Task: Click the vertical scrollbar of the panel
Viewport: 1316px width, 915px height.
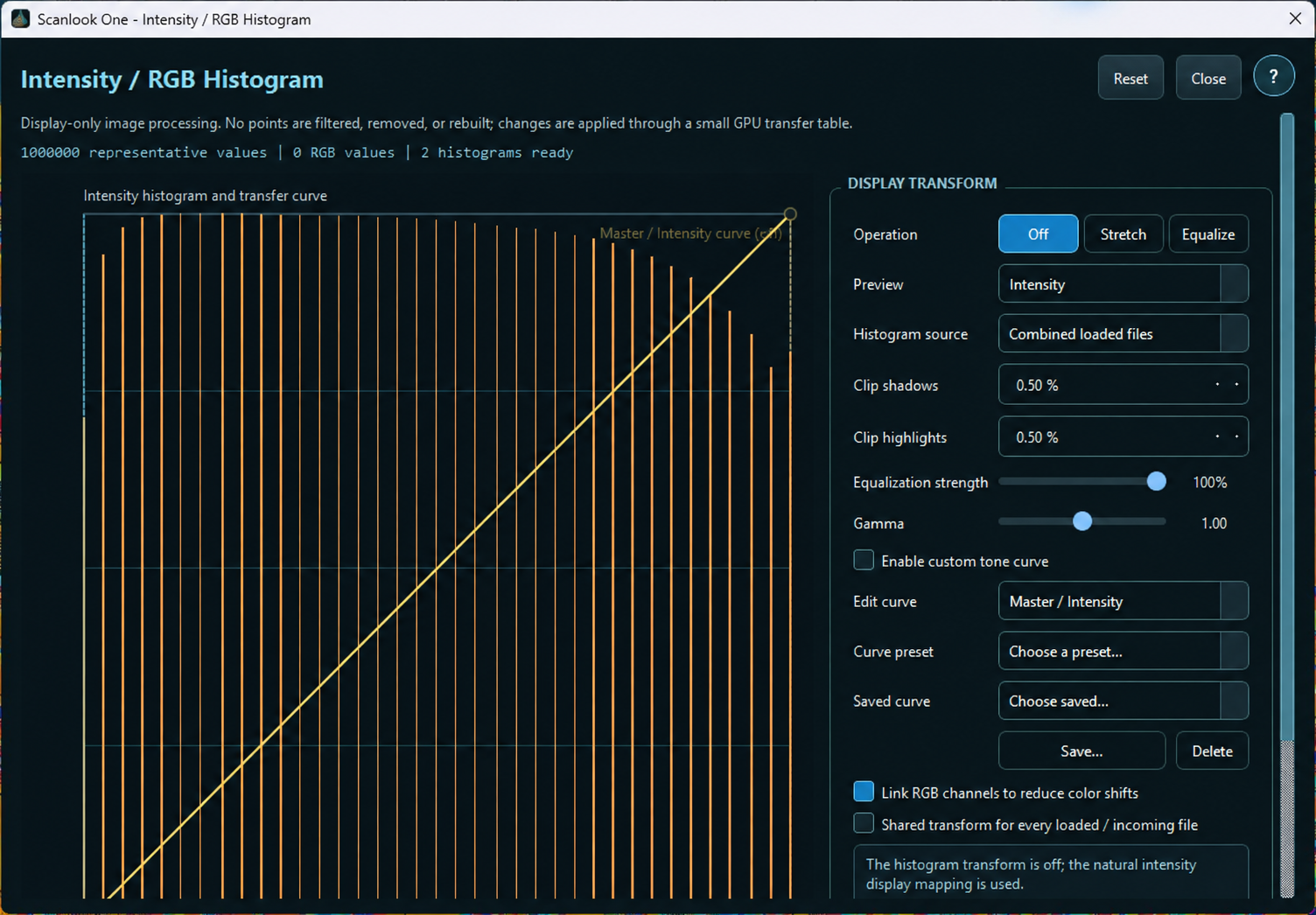Action: pos(1286,506)
